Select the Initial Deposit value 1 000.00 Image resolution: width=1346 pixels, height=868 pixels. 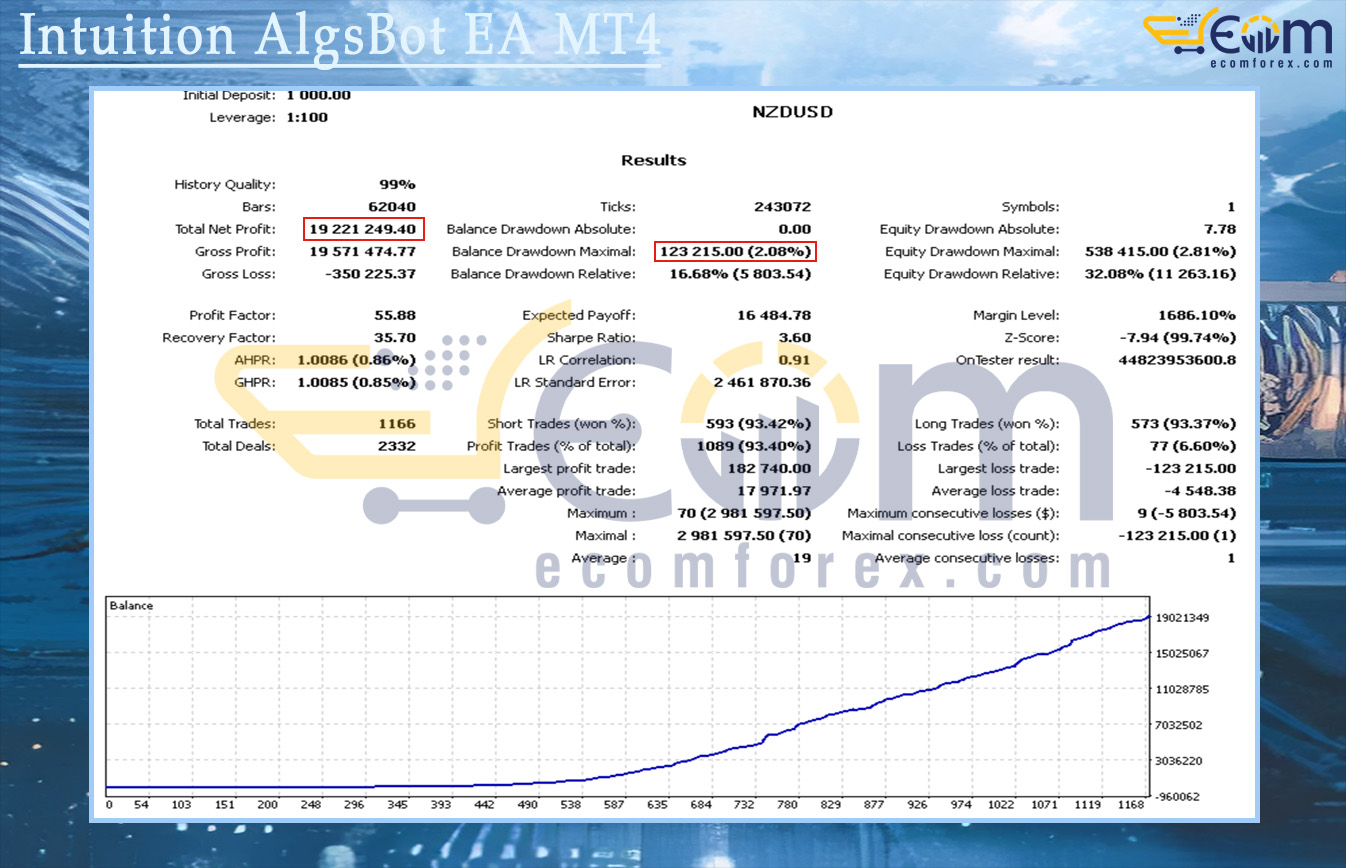click(318, 95)
